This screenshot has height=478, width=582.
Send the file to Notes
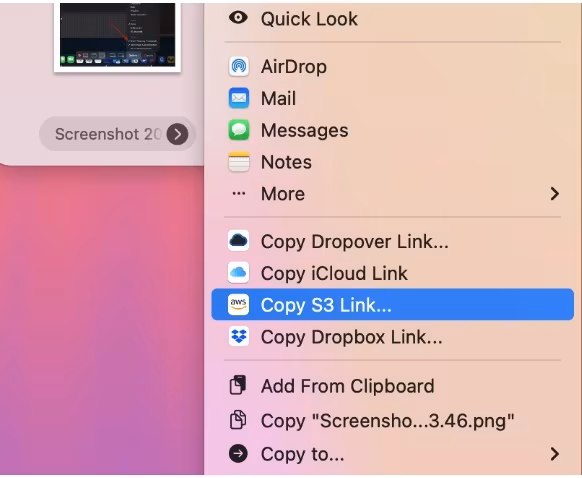pos(392,162)
